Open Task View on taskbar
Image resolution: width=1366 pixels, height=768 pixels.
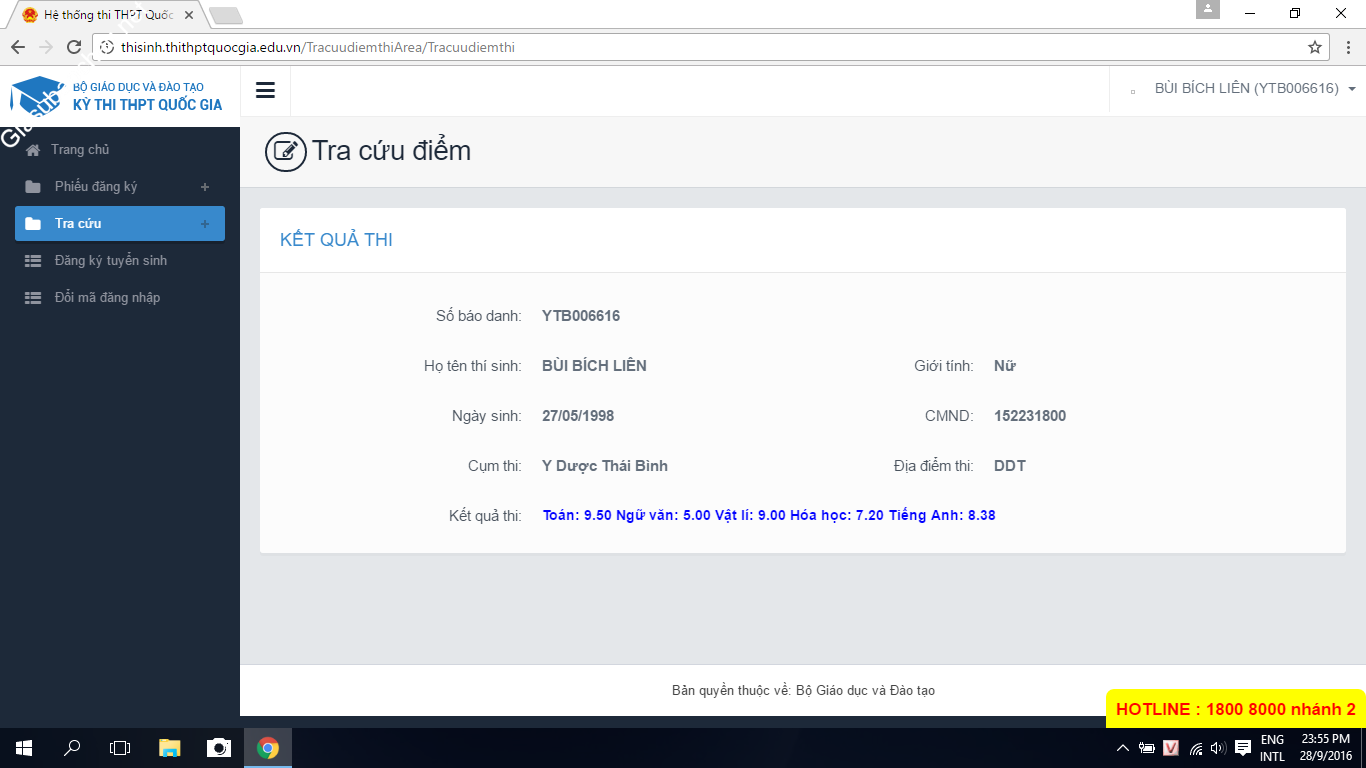pyautogui.click(x=120, y=748)
